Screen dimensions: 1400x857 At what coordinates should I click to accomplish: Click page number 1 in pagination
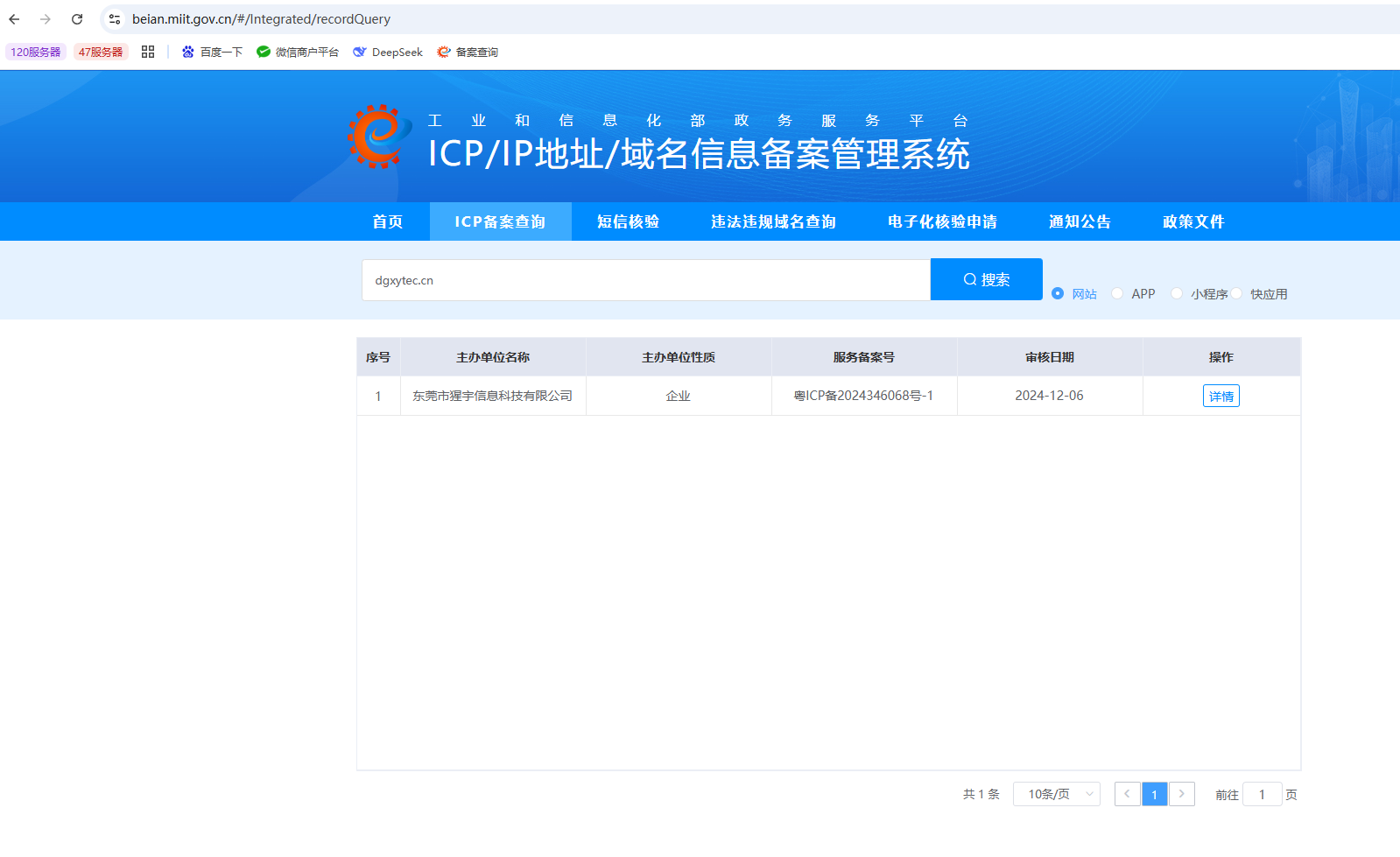[x=1155, y=794]
